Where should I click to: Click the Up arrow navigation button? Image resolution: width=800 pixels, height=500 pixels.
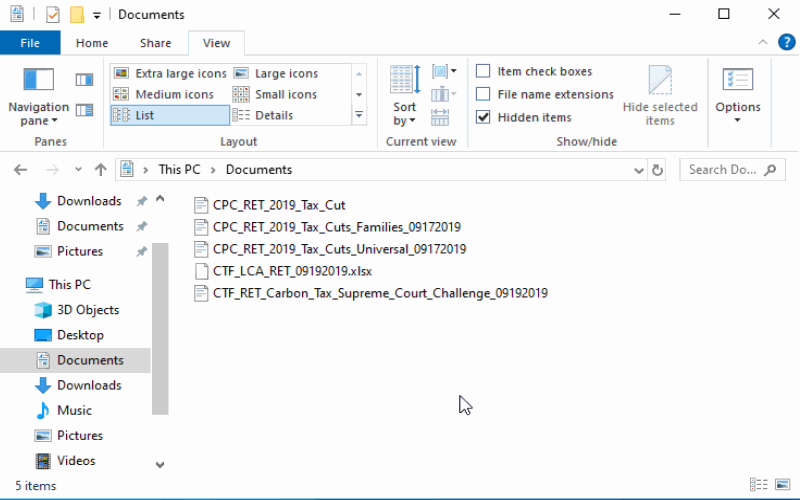(100, 170)
